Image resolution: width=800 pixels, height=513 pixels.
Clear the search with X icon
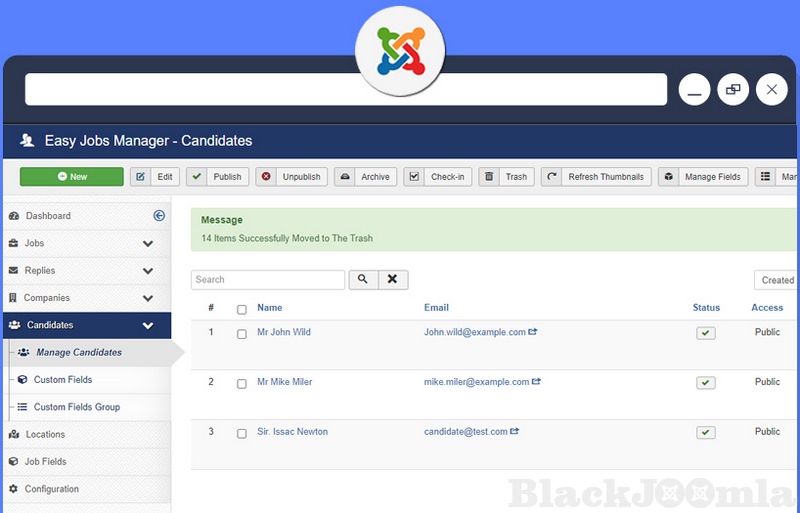click(x=392, y=280)
